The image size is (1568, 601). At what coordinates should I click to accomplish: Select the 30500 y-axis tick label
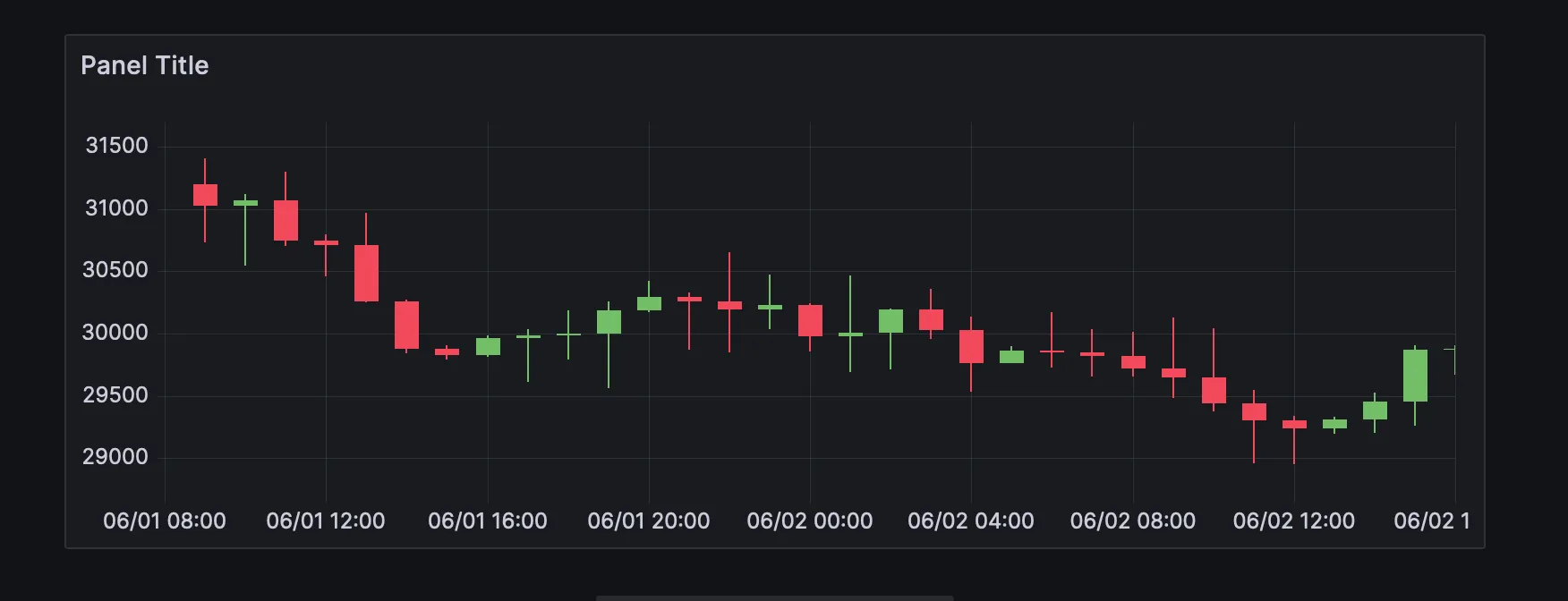115,270
